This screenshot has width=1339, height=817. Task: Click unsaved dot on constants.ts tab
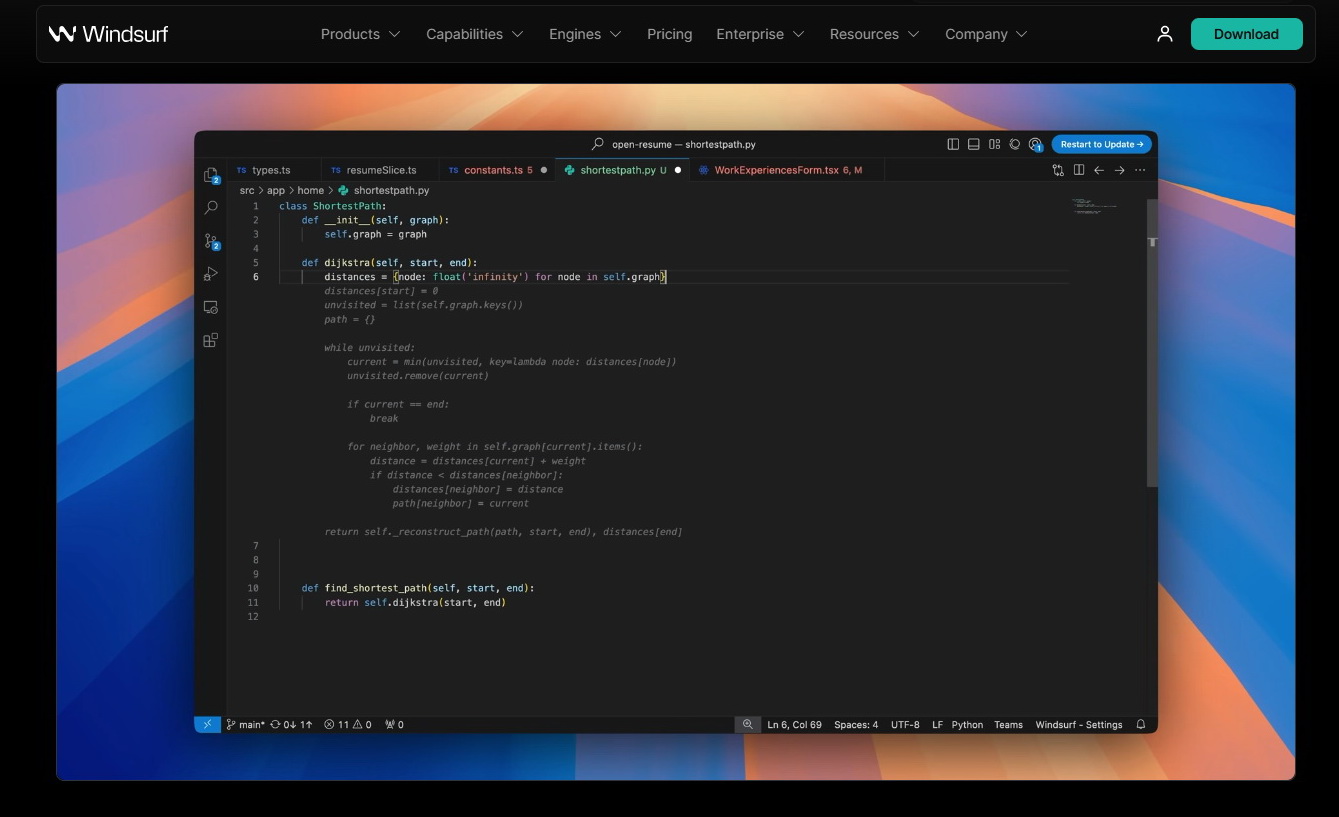point(544,170)
